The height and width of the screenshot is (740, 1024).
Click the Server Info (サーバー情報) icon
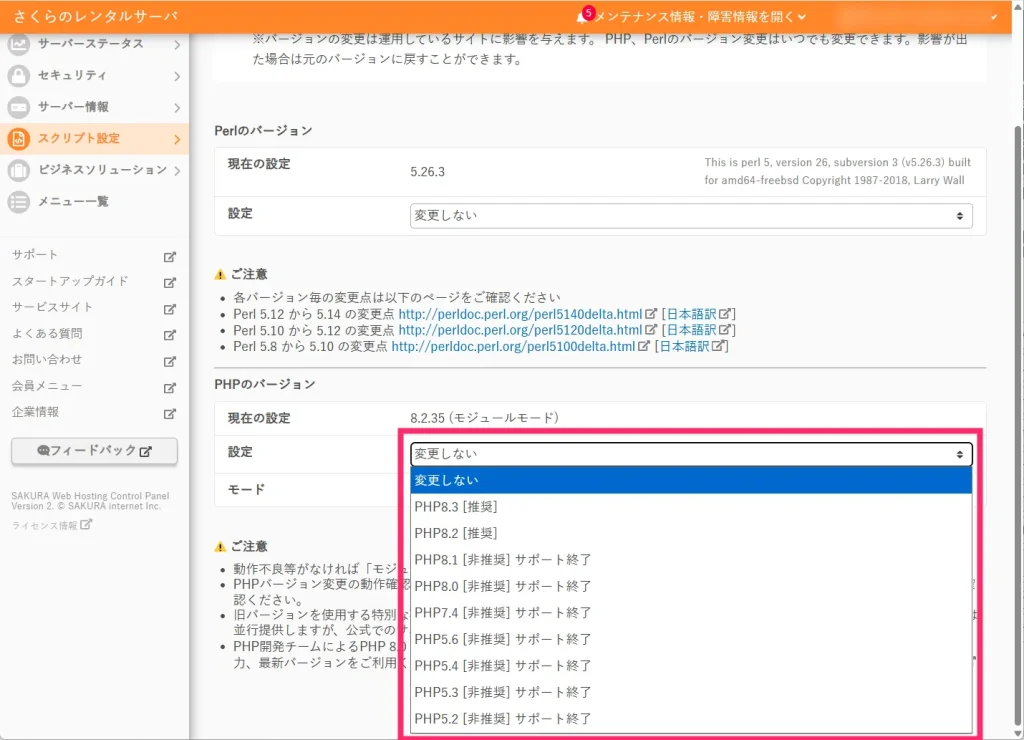pyautogui.click(x=18, y=106)
